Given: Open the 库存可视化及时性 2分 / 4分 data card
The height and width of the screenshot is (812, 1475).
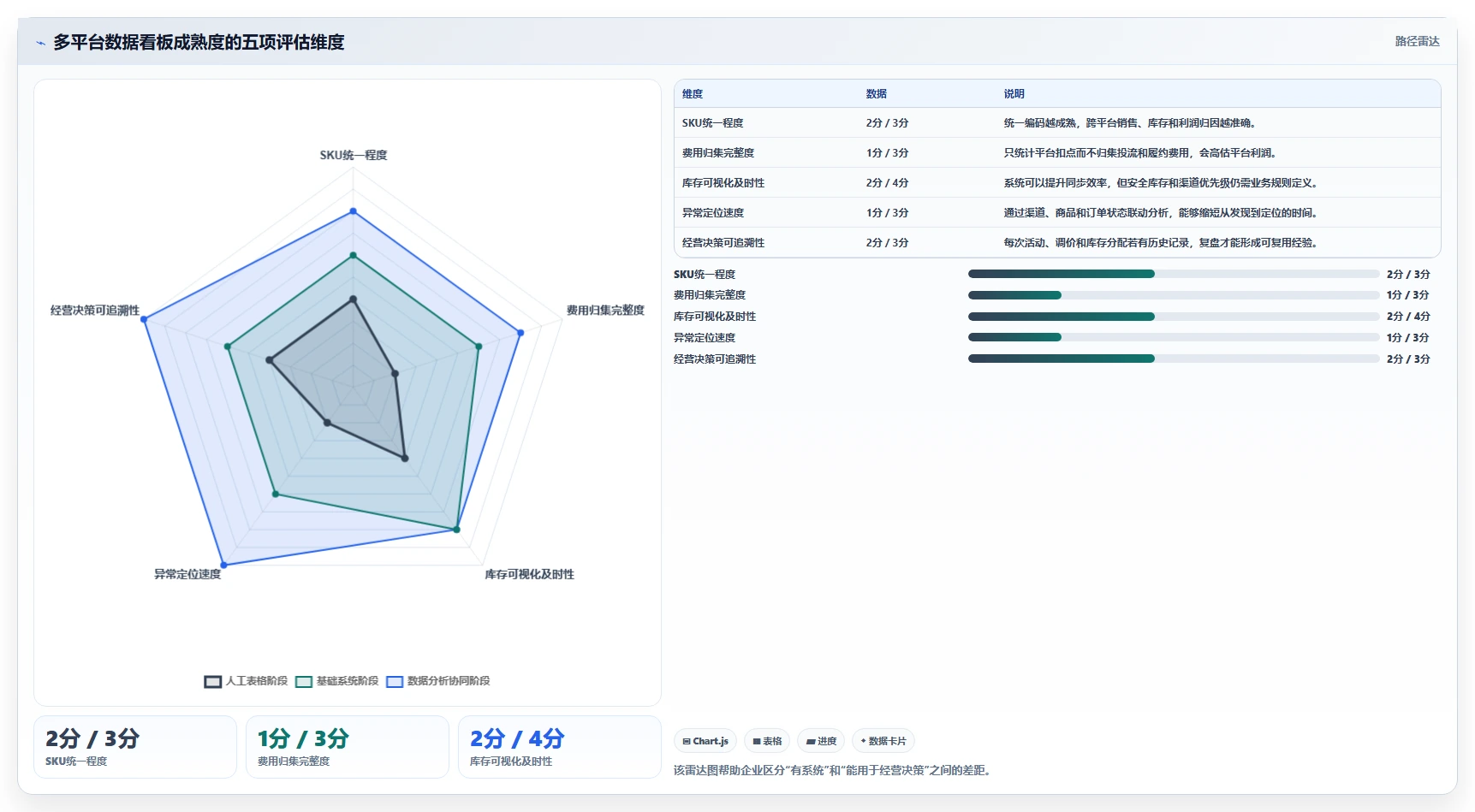Looking at the screenshot, I should click(560, 747).
